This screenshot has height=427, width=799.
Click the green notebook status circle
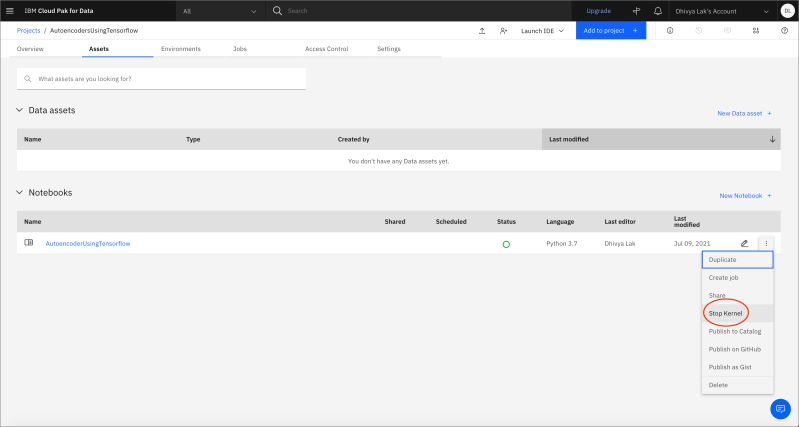pyautogui.click(x=506, y=244)
